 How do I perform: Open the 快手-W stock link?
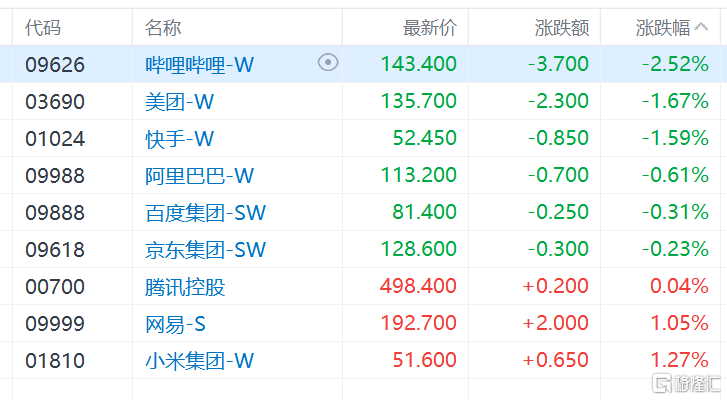[x=179, y=139]
